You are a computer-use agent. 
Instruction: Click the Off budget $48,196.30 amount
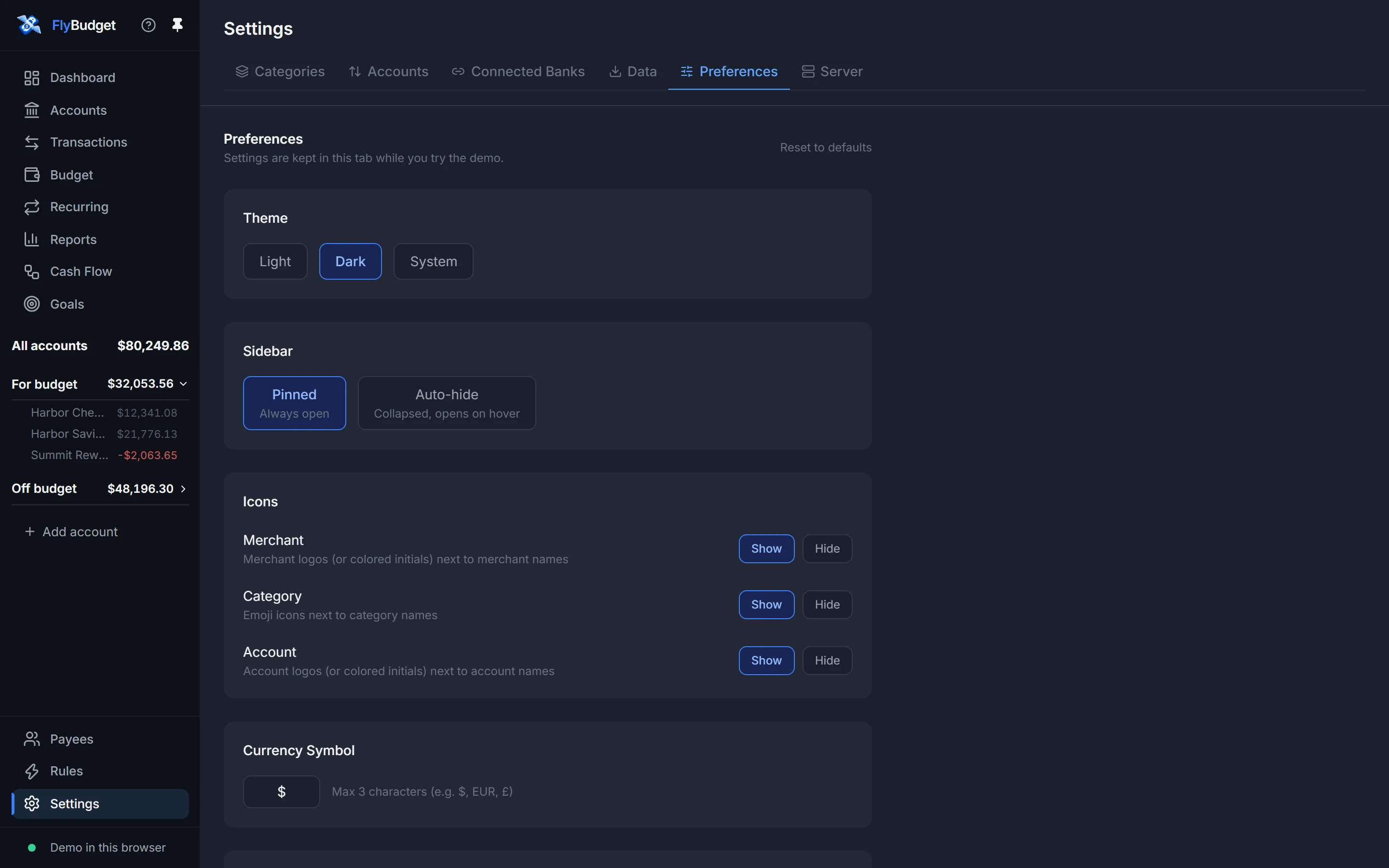[140, 488]
